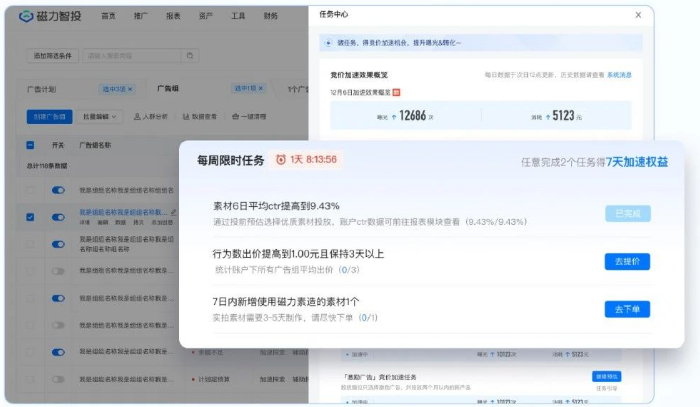Click the 5123 spend value
Viewport: 700px width, 407px height.
click(563, 116)
